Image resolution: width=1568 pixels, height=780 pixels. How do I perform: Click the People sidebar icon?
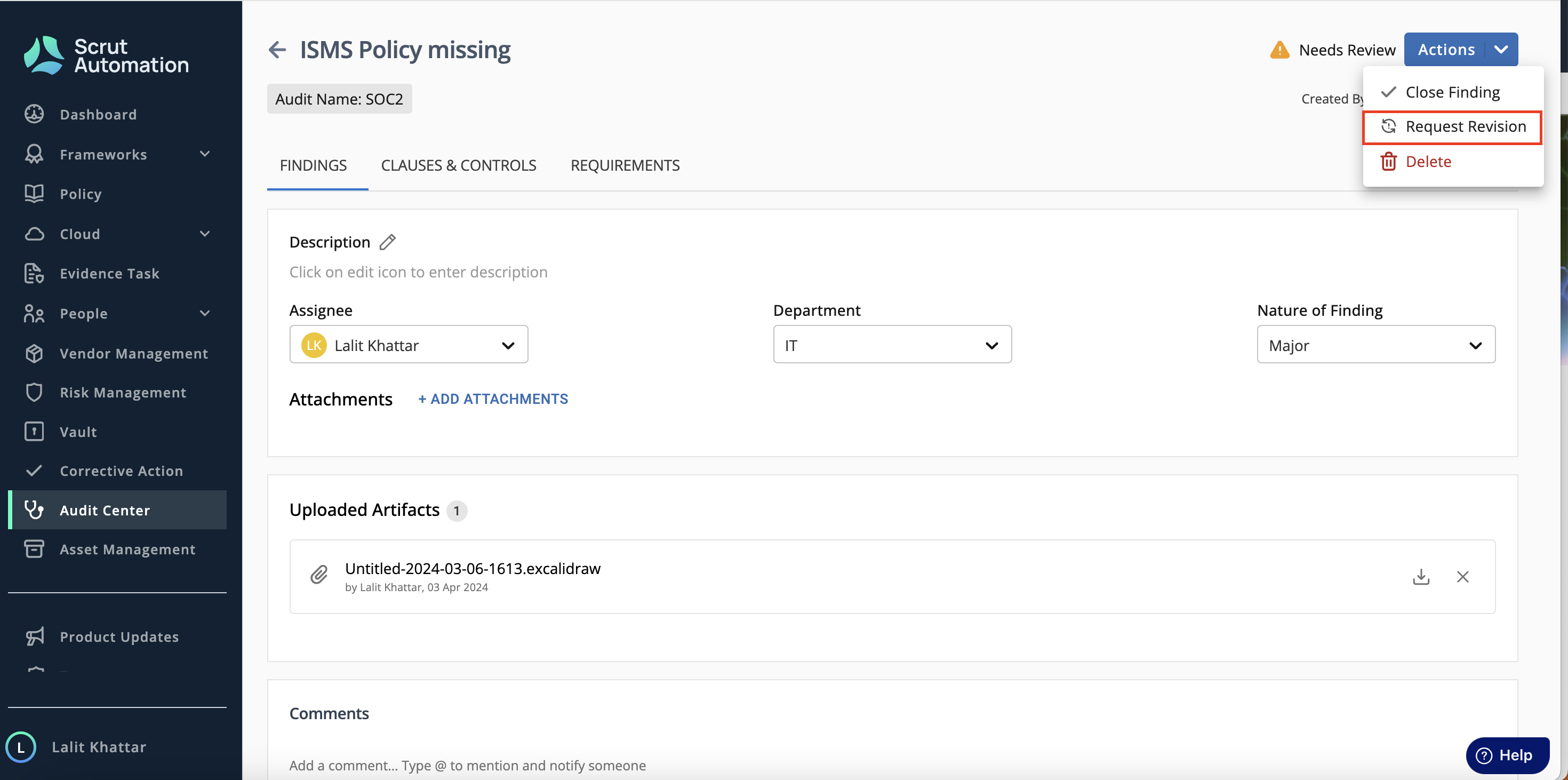click(34, 314)
